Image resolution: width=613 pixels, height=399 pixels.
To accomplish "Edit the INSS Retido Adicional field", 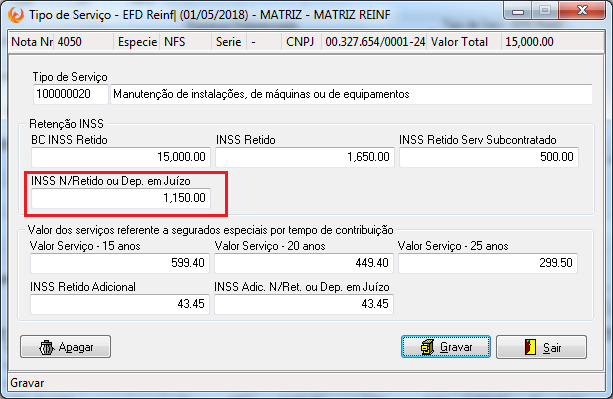I will point(120,304).
